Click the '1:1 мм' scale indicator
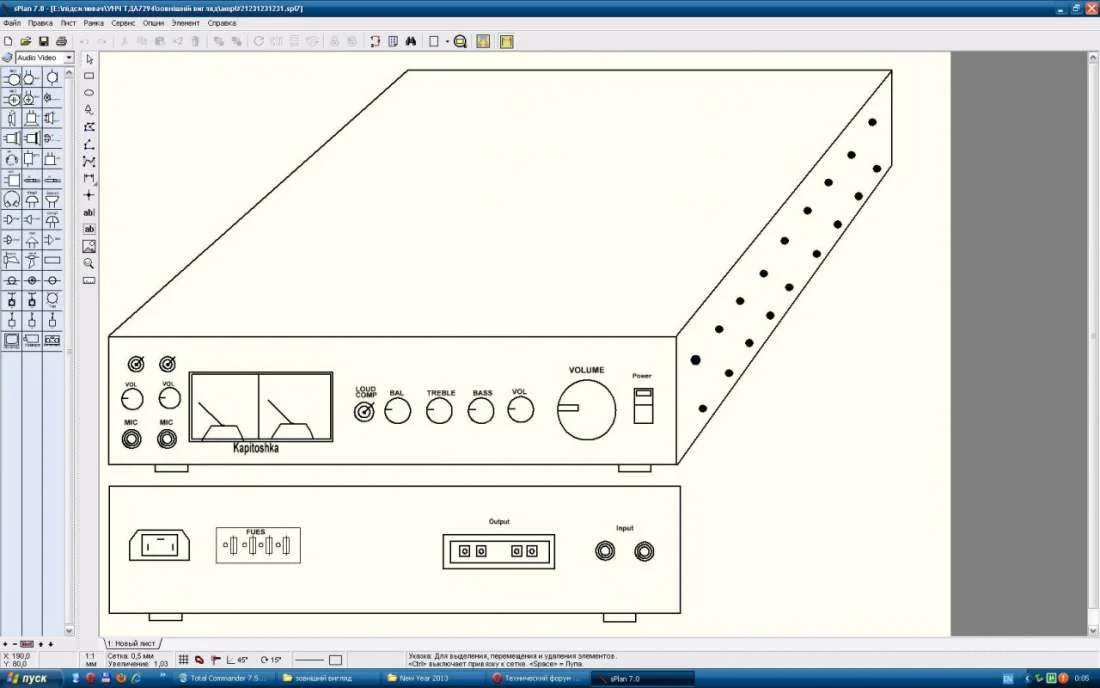Screen dimensions: 1100x688 [90, 659]
